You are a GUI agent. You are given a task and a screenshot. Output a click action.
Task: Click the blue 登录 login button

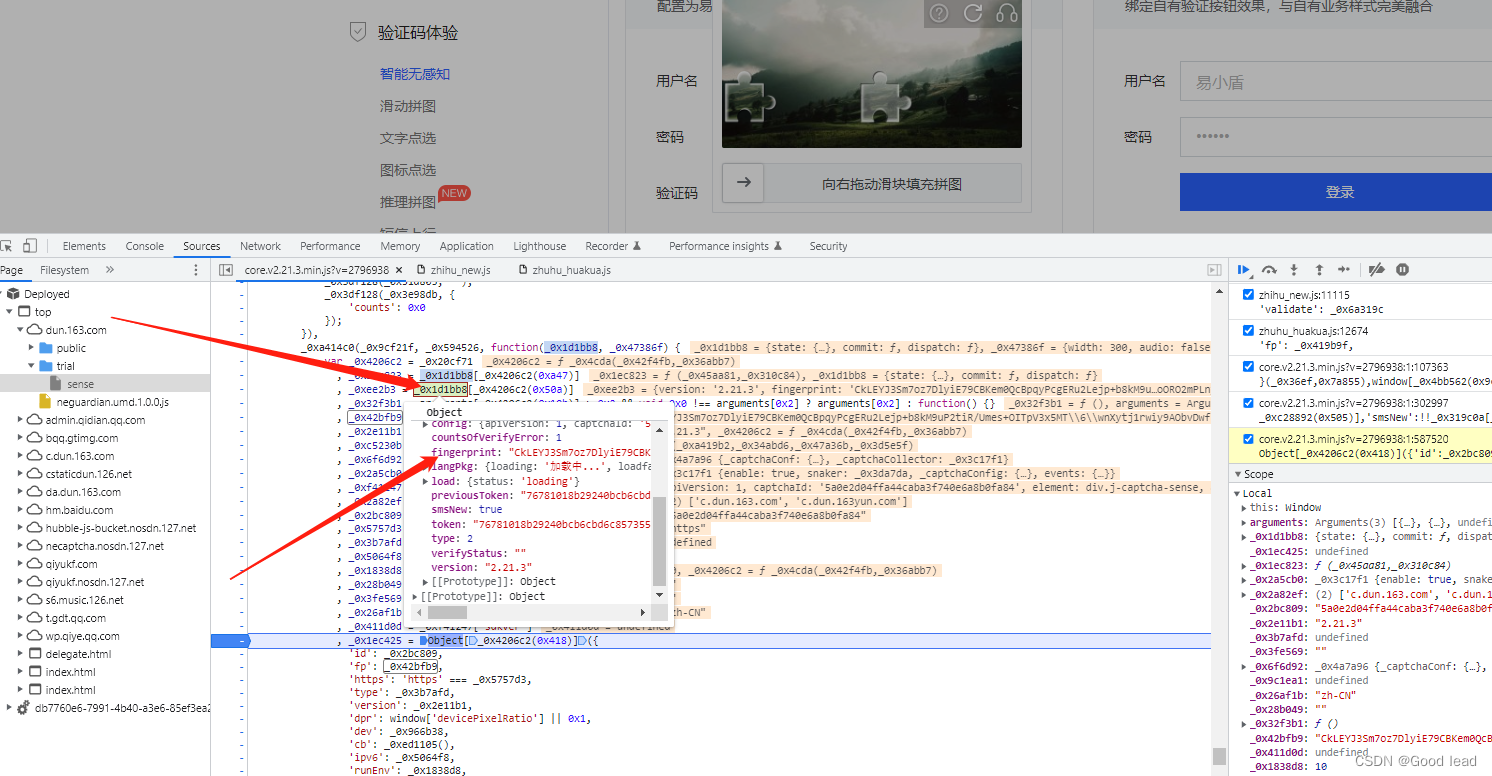tap(1336, 192)
